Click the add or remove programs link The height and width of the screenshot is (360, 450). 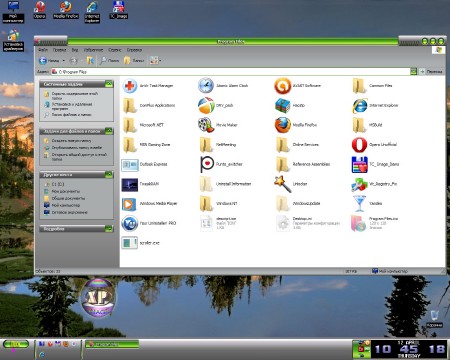[73, 106]
